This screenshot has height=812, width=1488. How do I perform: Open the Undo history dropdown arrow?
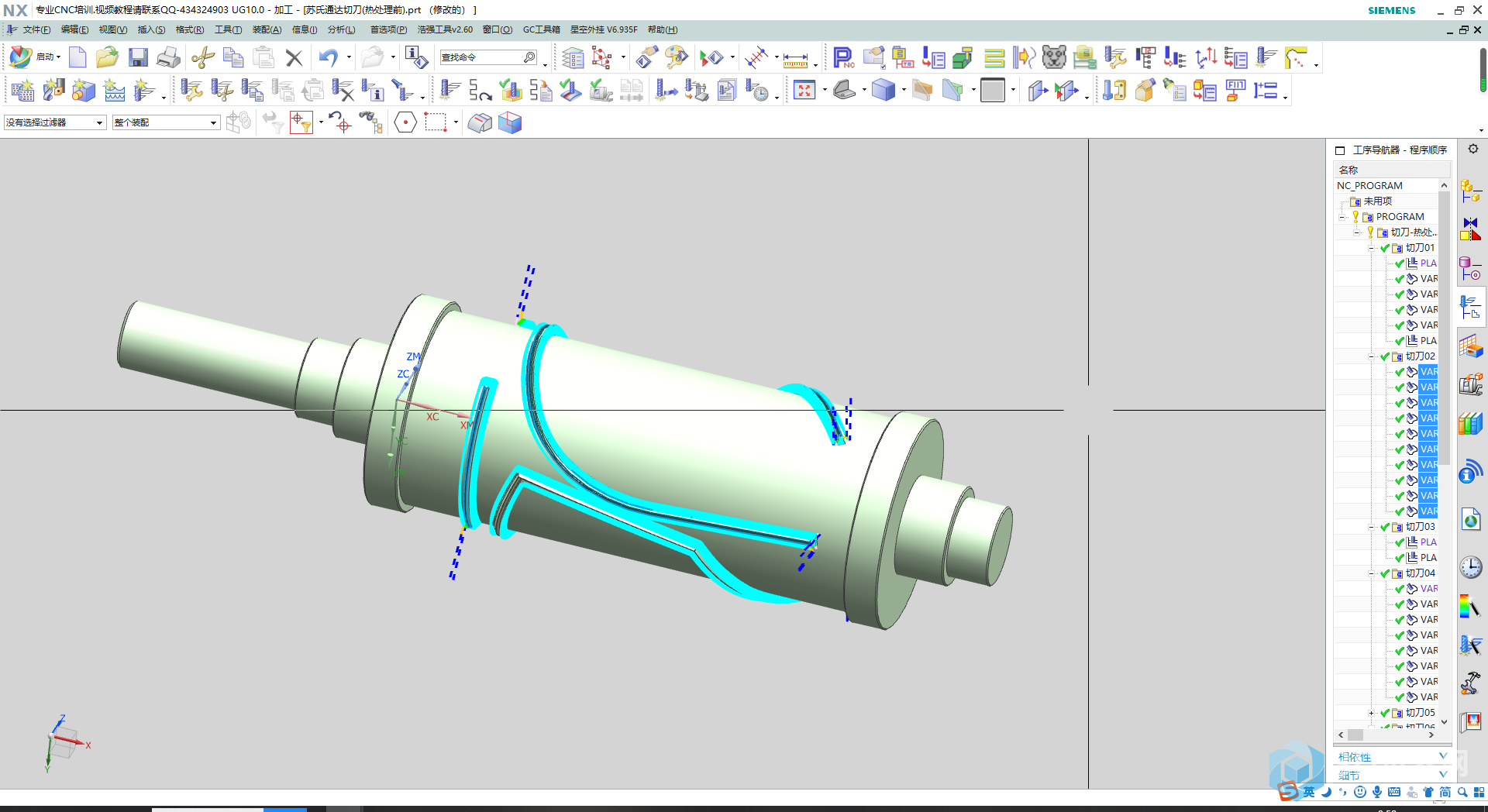pos(349,57)
